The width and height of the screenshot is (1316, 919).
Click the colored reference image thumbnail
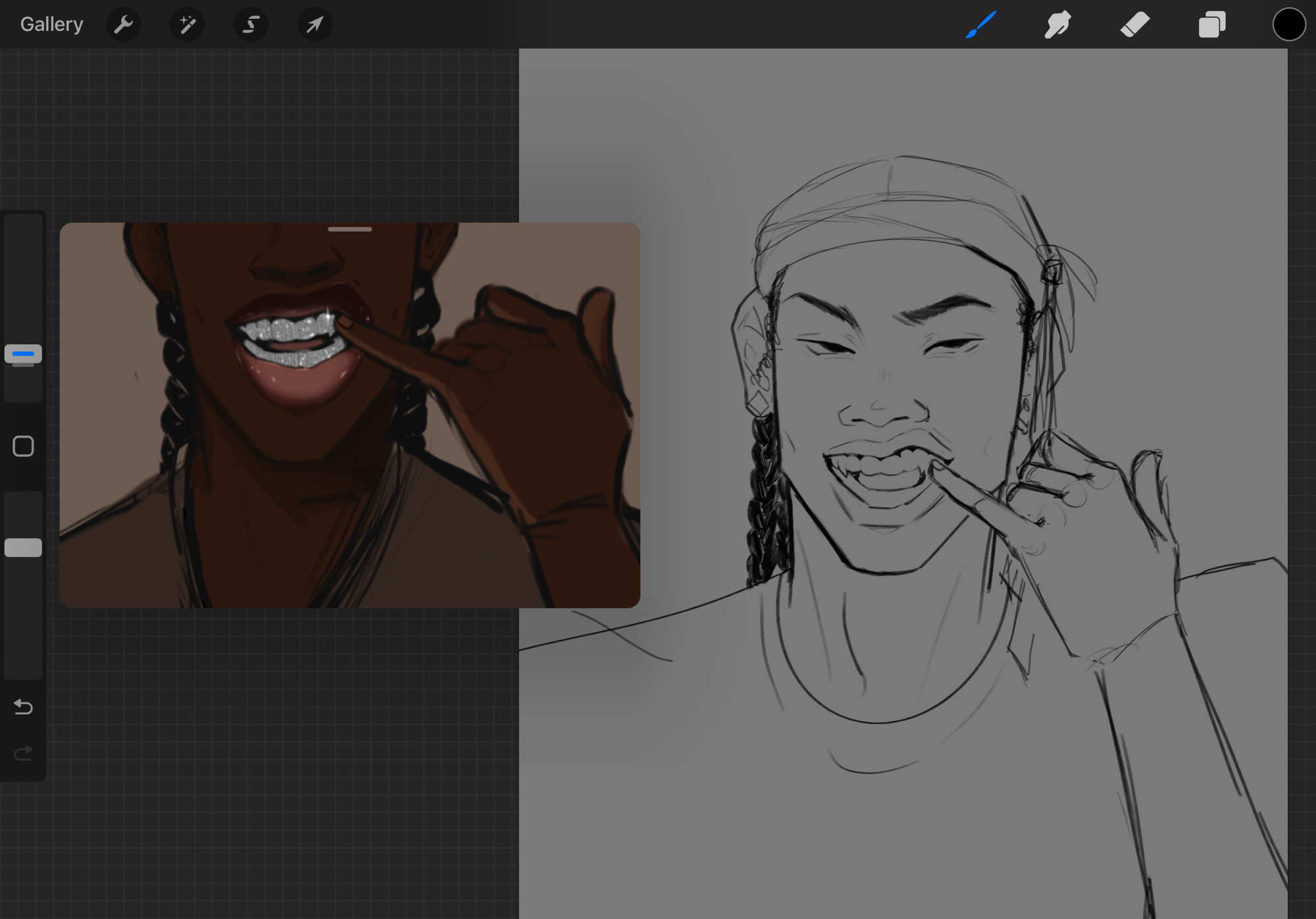(x=350, y=415)
